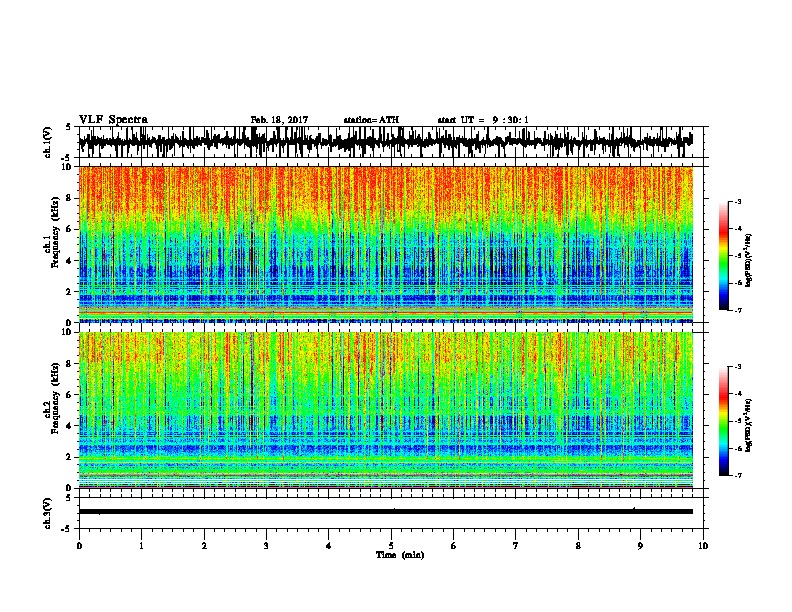Click time axis tick label '5'
The image size is (792, 612).
[391, 546]
